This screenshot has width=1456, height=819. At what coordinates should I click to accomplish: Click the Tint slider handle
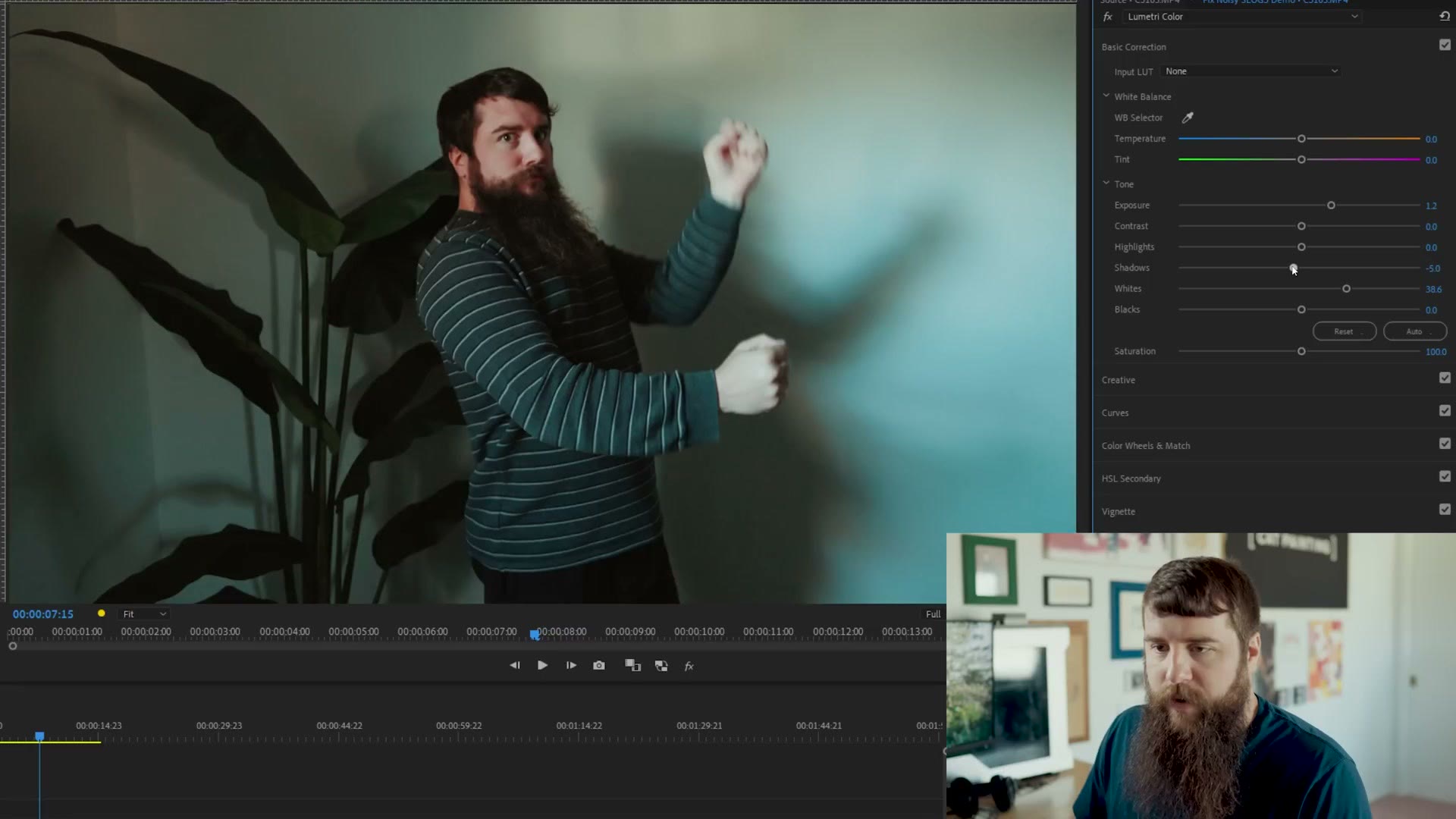(x=1301, y=160)
